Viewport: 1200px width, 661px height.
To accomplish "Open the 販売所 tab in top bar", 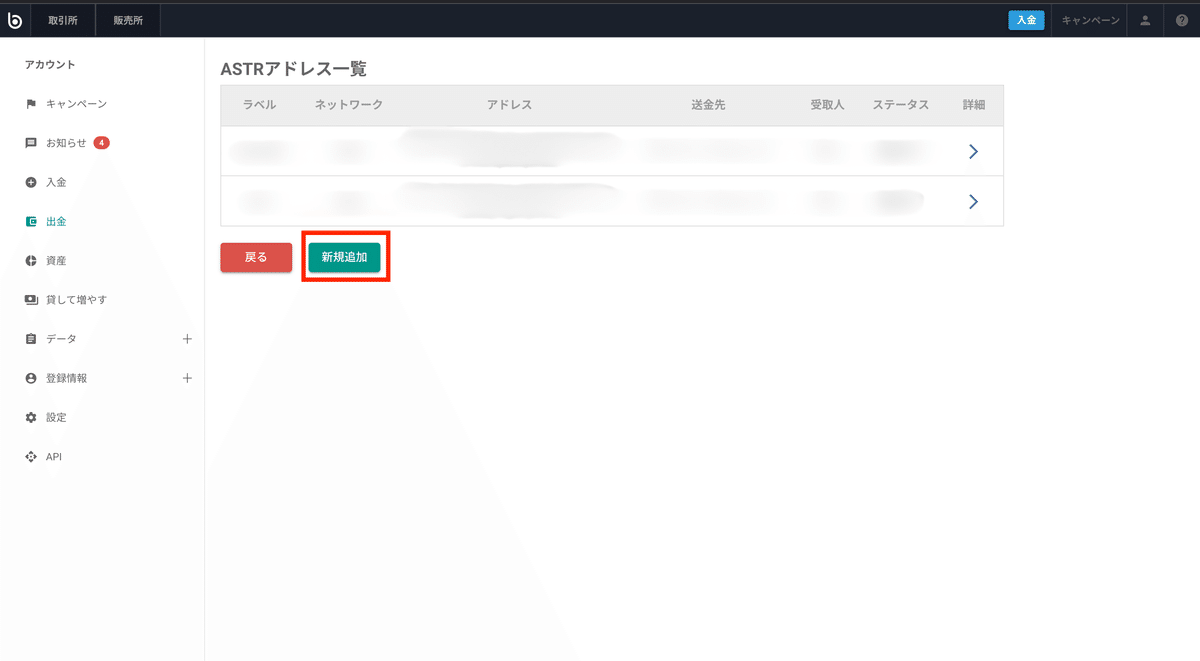I will point(128,20).
